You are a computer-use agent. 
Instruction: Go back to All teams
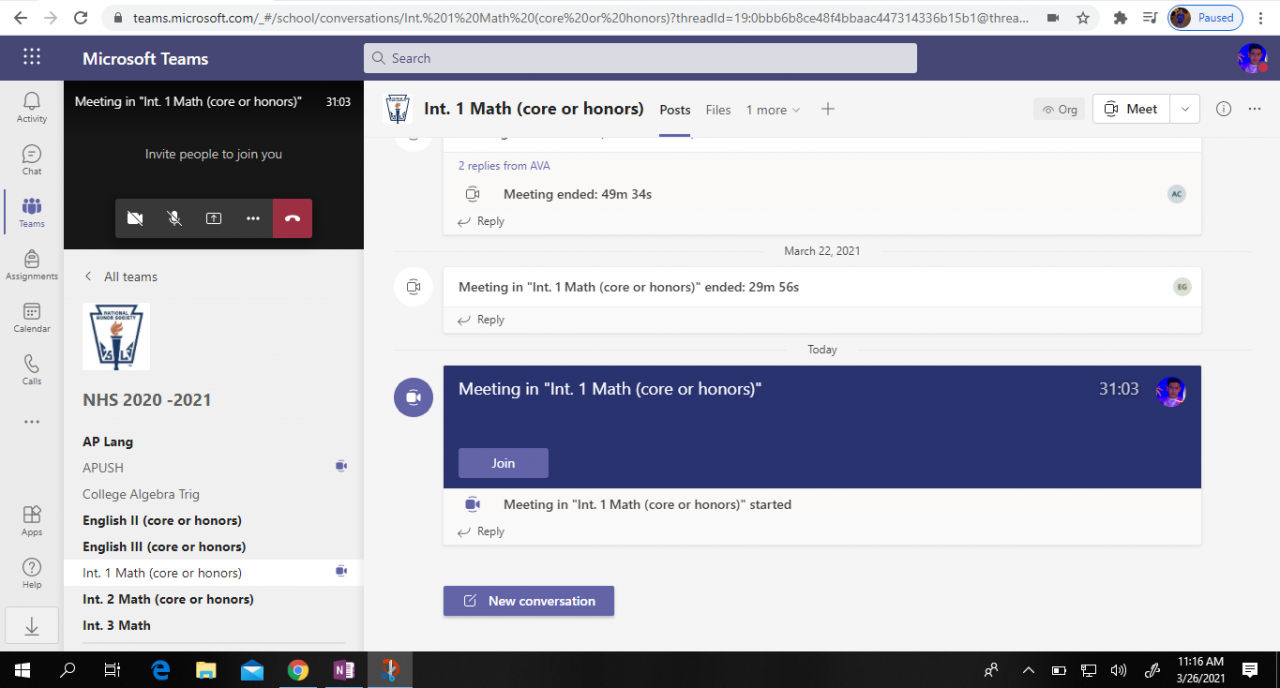click(121, 277)
